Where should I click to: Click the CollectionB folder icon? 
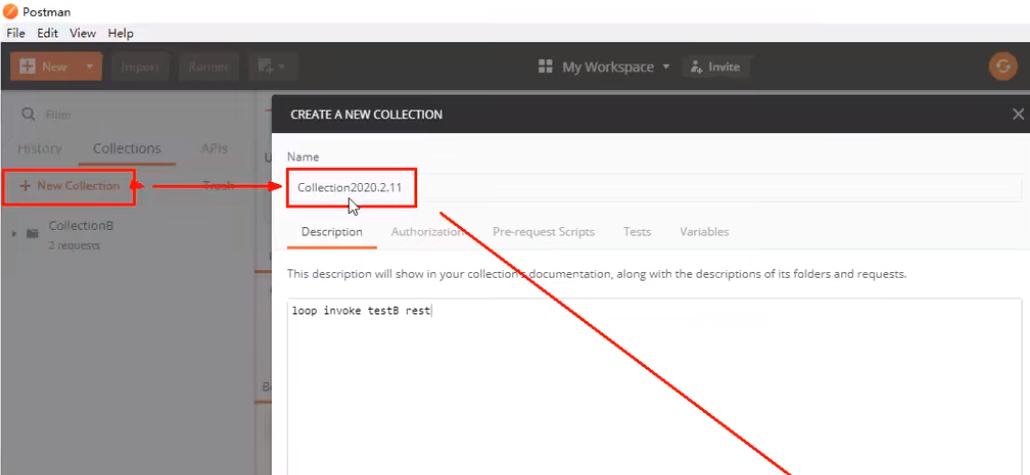pyautogui.click(x=32, y=234)
